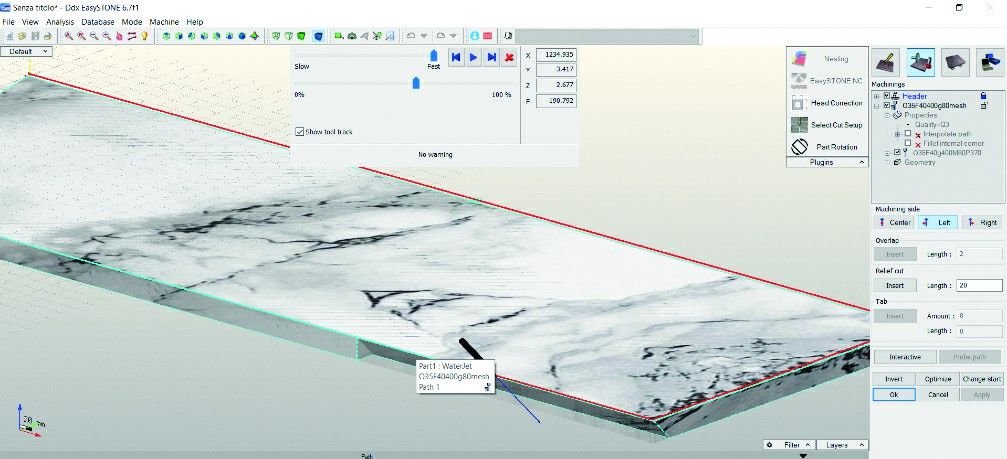Toggle the O35F40g400M80P370 tool checkbox
The image size is (1007, 459).
point(897,153)
